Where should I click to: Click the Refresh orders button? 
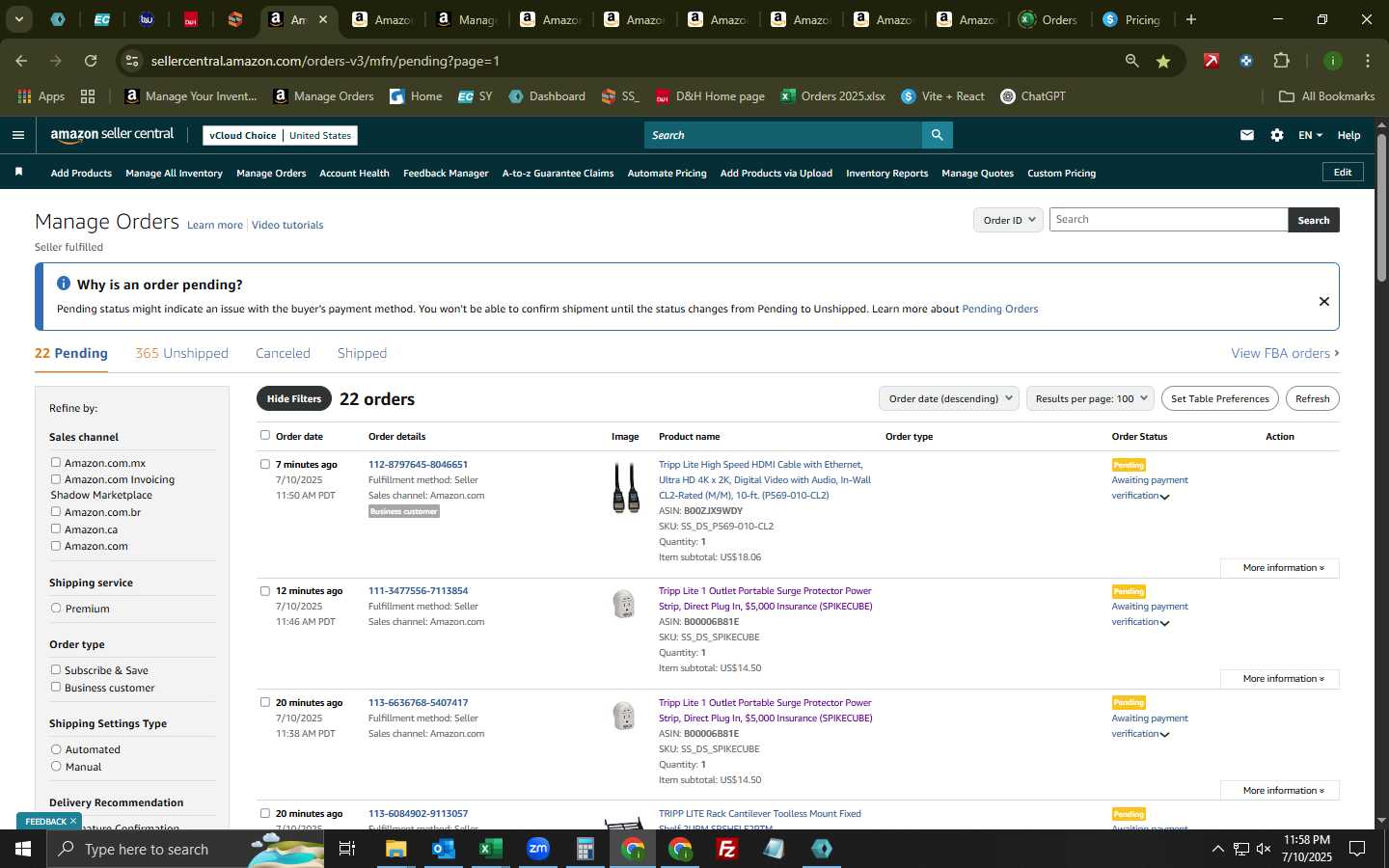pos(1312,398)
